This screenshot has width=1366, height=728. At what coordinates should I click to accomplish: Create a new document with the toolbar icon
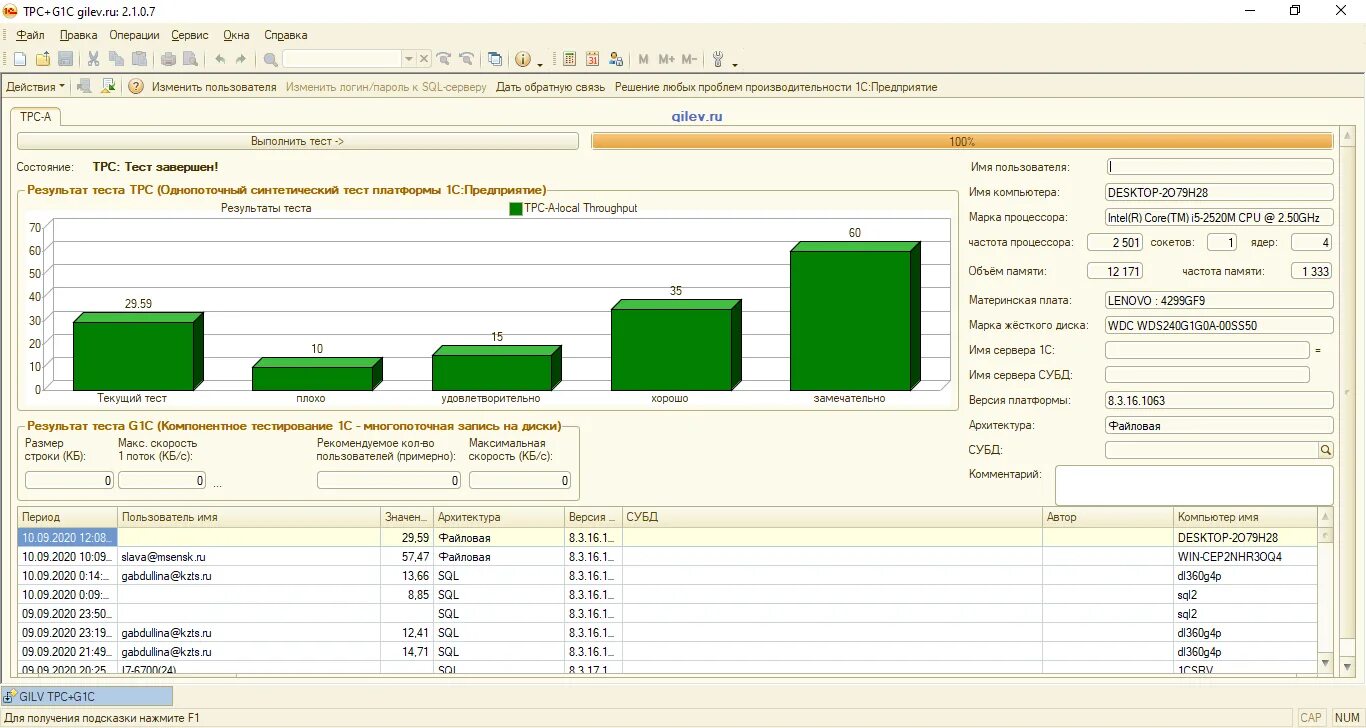click(20, 59)
